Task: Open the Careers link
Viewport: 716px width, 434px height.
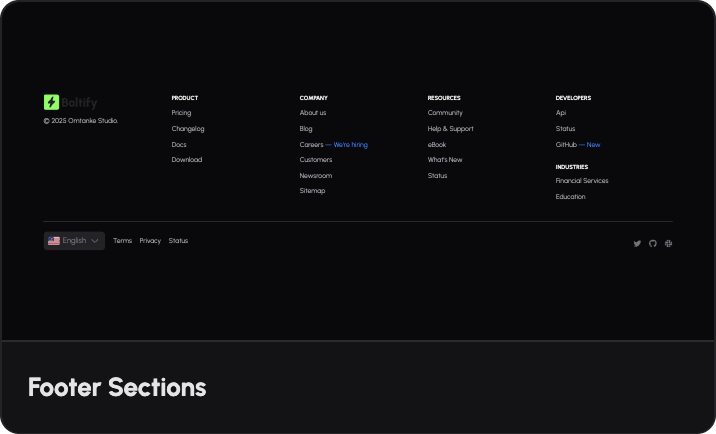Action: (311, 145)
